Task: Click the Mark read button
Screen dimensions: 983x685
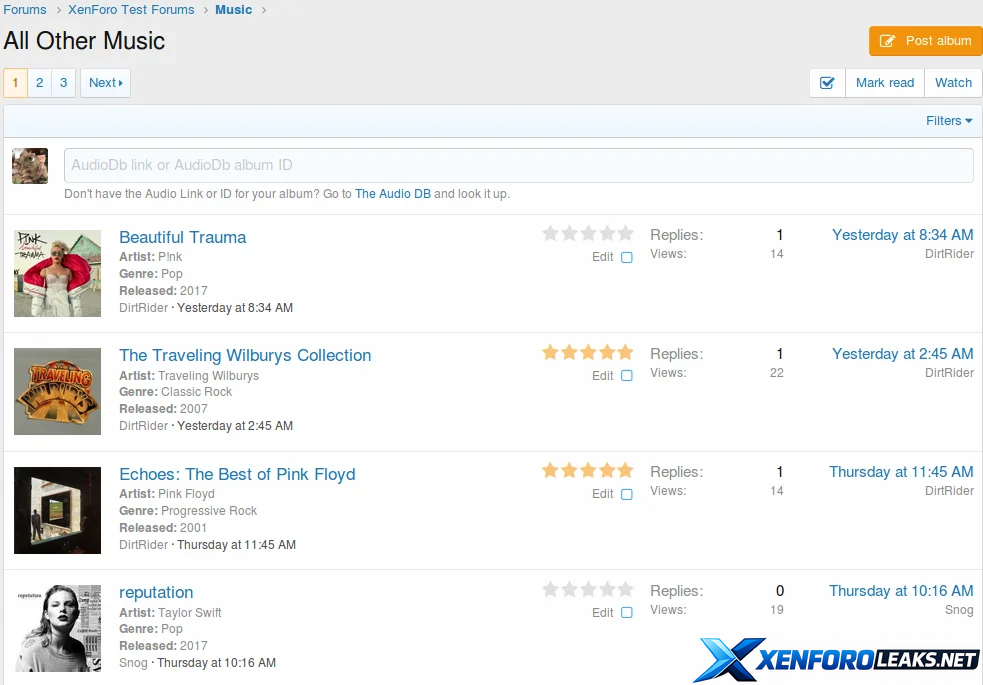Action: pos(885,83)
